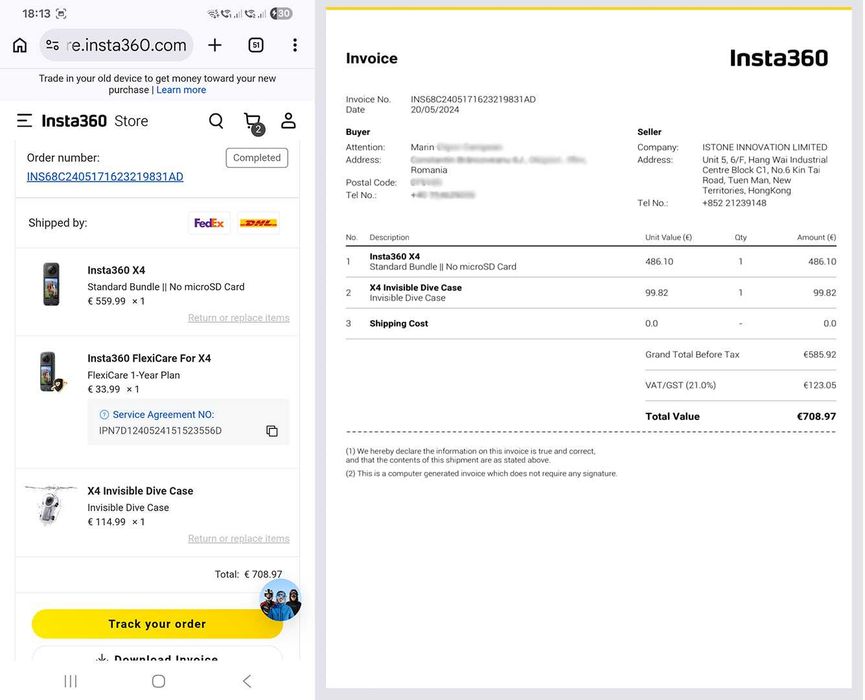Tap Android back navigation button

click(x=247, y=681)
